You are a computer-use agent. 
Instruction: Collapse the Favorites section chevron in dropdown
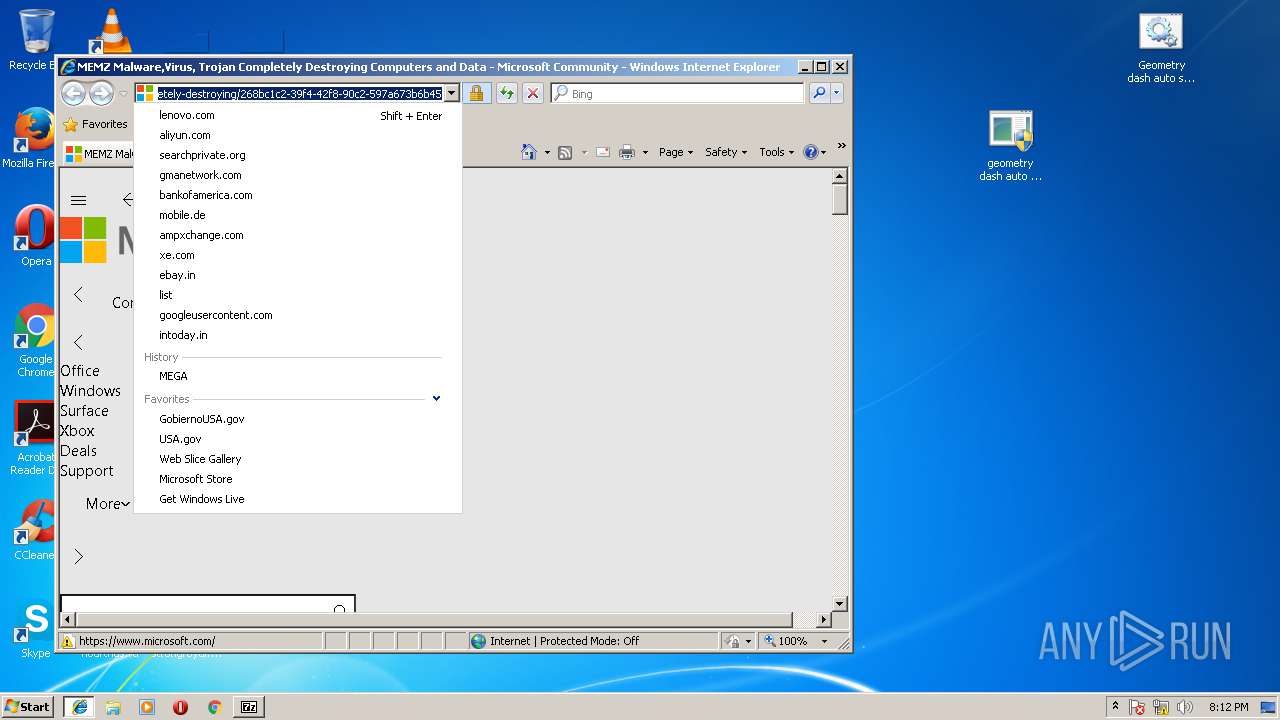tap(436, 399)
